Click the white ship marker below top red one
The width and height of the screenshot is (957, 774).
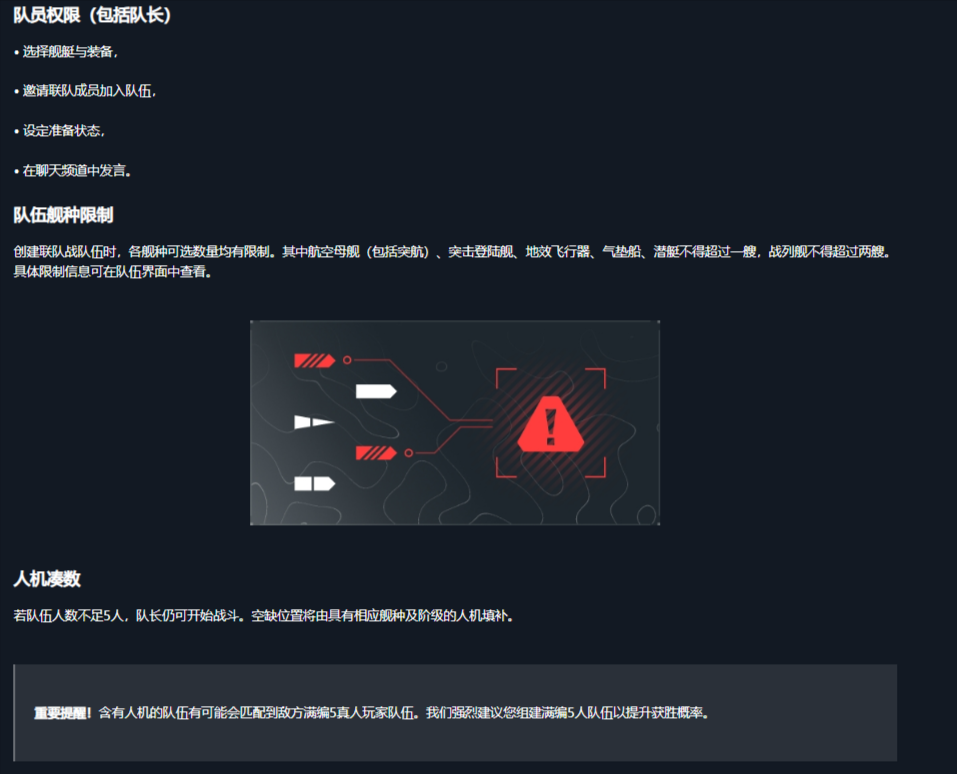376,391
